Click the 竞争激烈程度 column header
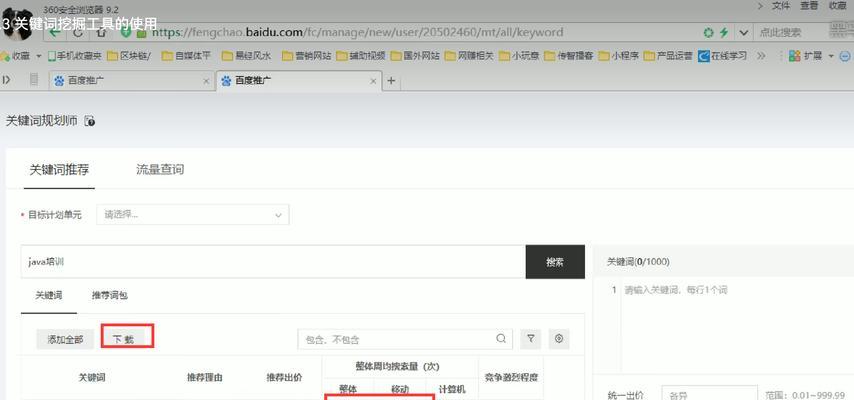 coord(511,377)
